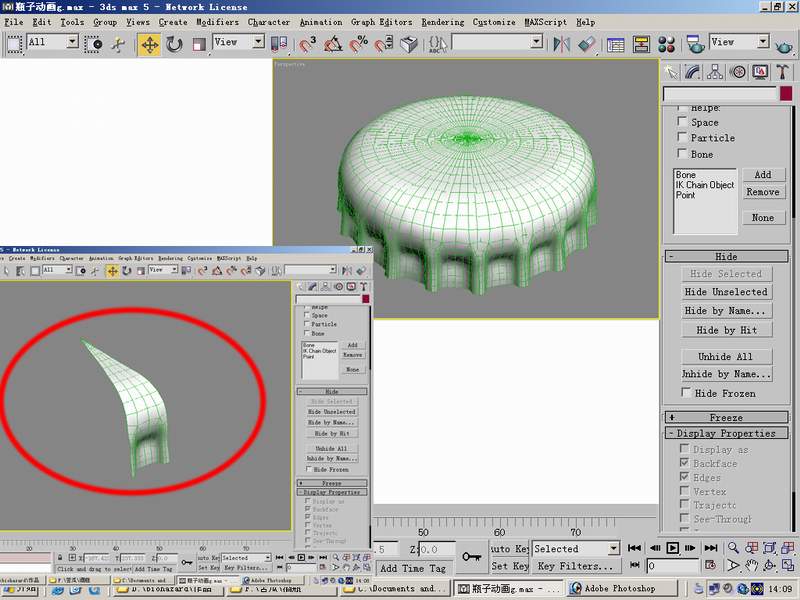This screenshot has height=600, width=800.
Task: Click the Hide Unselected button
Action: click(x=725, y=292)
